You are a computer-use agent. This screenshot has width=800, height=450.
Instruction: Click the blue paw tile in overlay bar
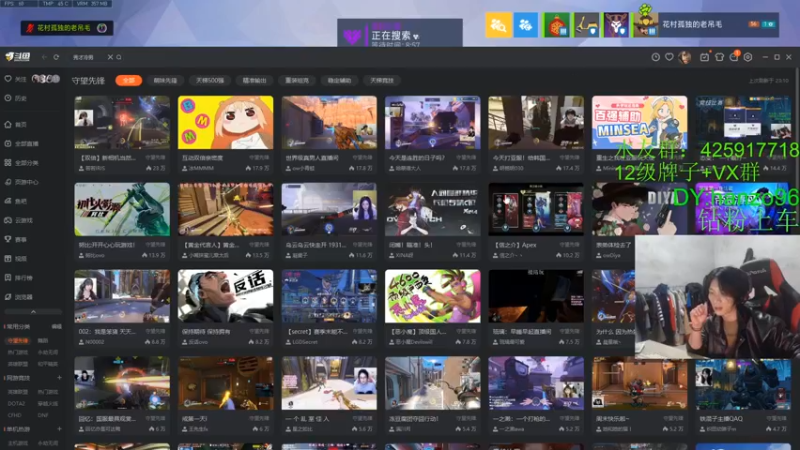[526, 24]
